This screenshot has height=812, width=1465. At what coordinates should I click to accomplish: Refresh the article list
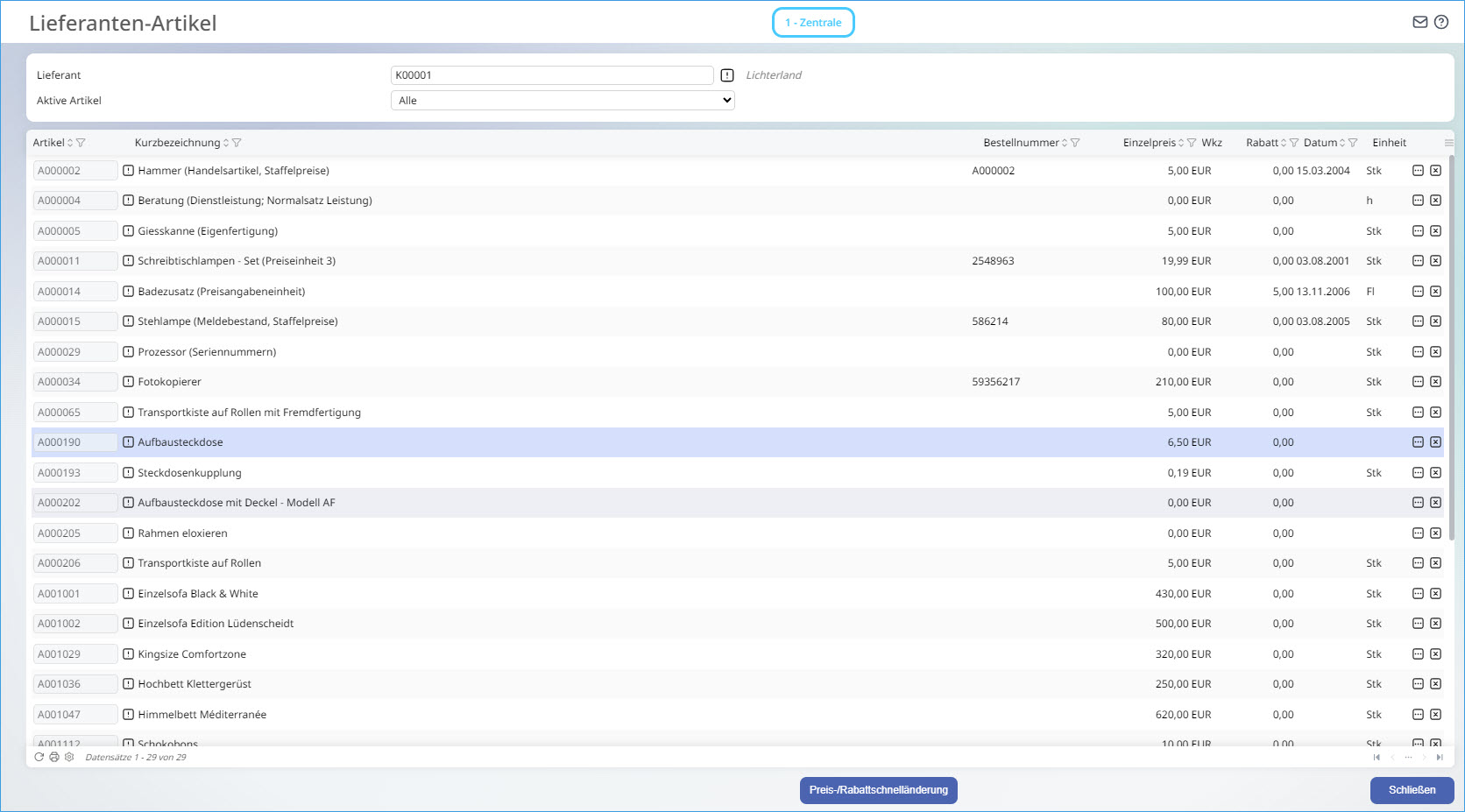click(39, 757)
